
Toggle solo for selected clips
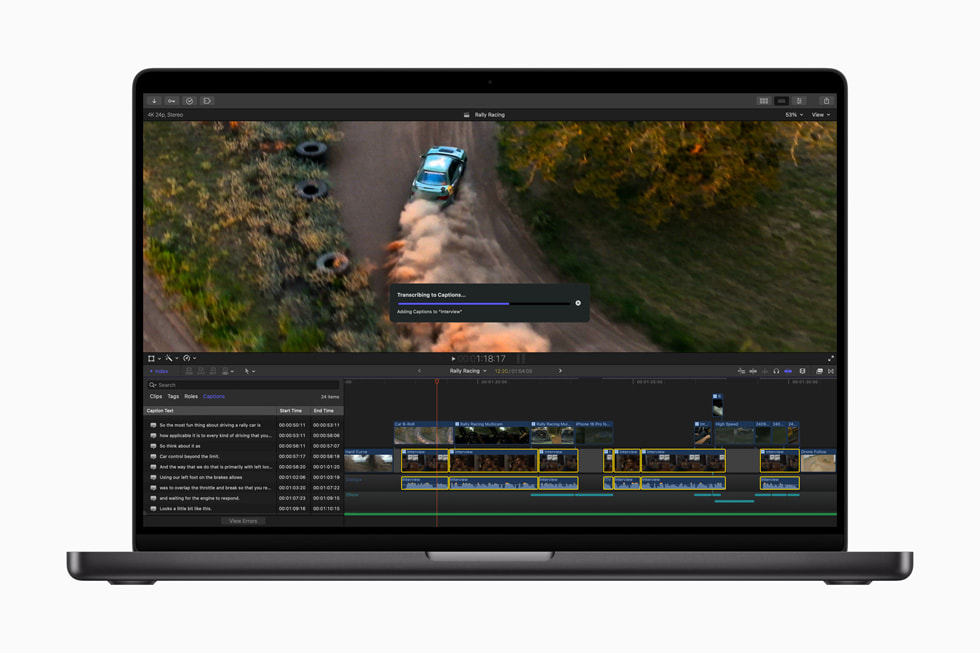[x=776, y=370]
